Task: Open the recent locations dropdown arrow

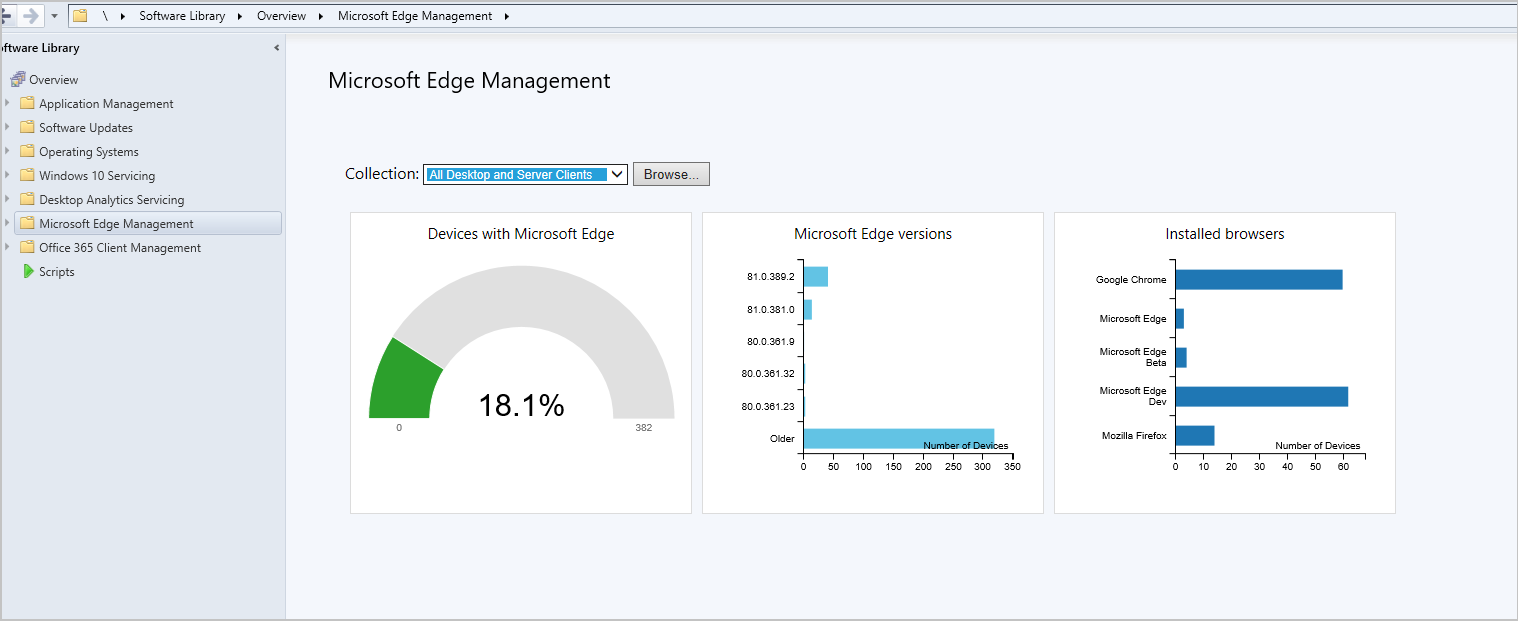Action: pos(54,15)
